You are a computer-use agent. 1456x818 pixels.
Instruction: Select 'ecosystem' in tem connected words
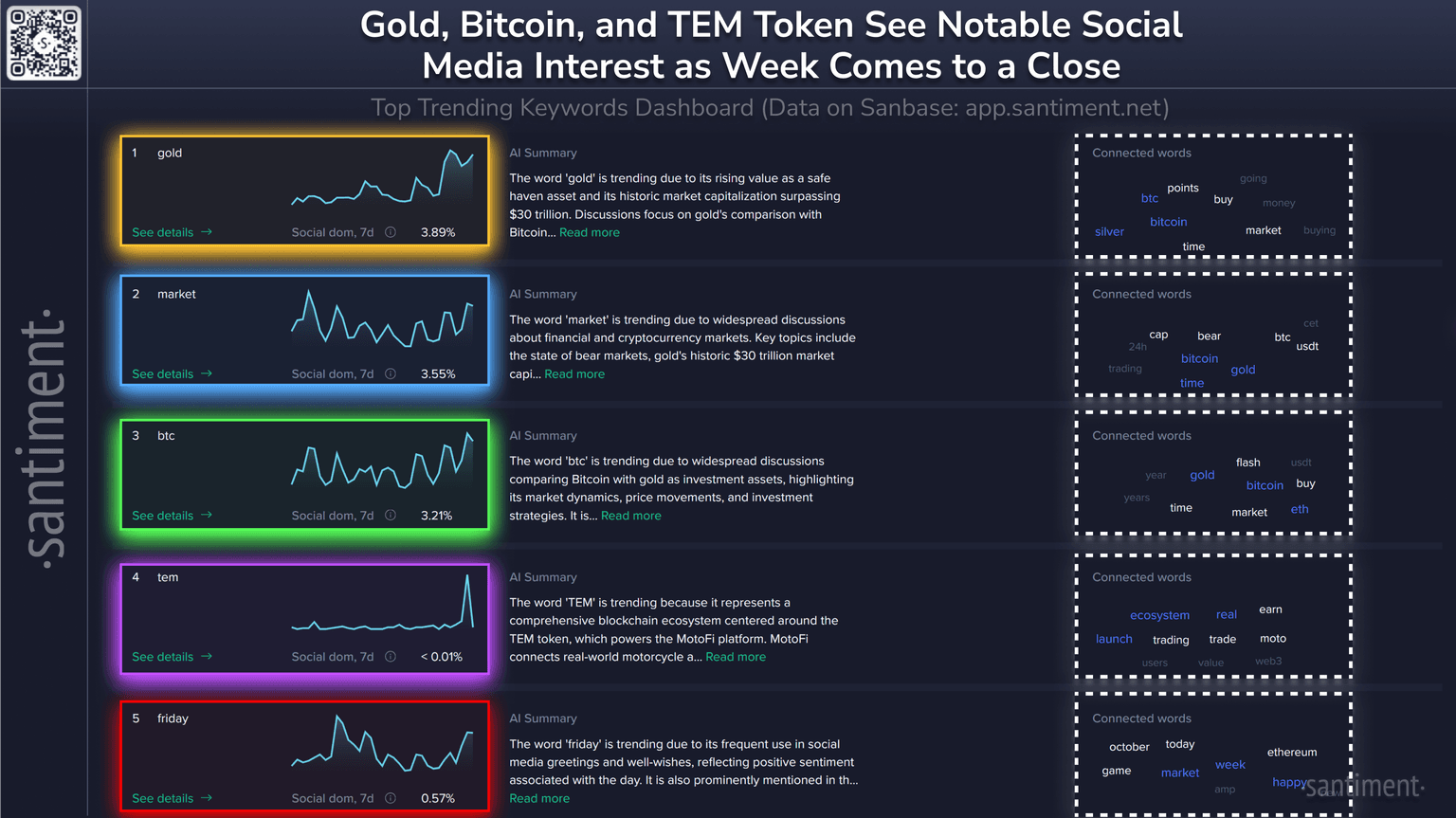coord(1159,615)
